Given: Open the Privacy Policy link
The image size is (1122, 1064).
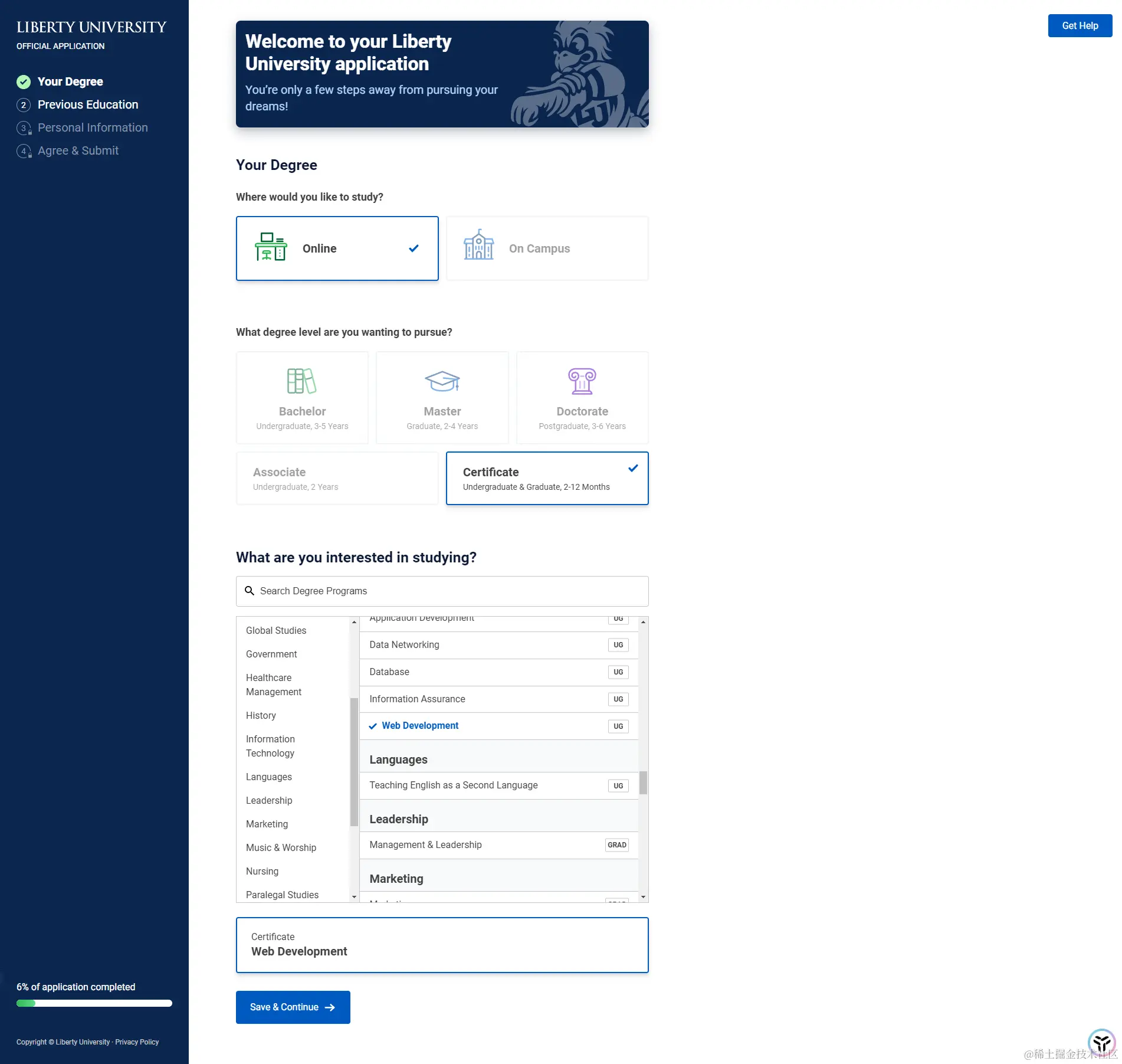Looking at the screenshot, I should point(137,1042).
